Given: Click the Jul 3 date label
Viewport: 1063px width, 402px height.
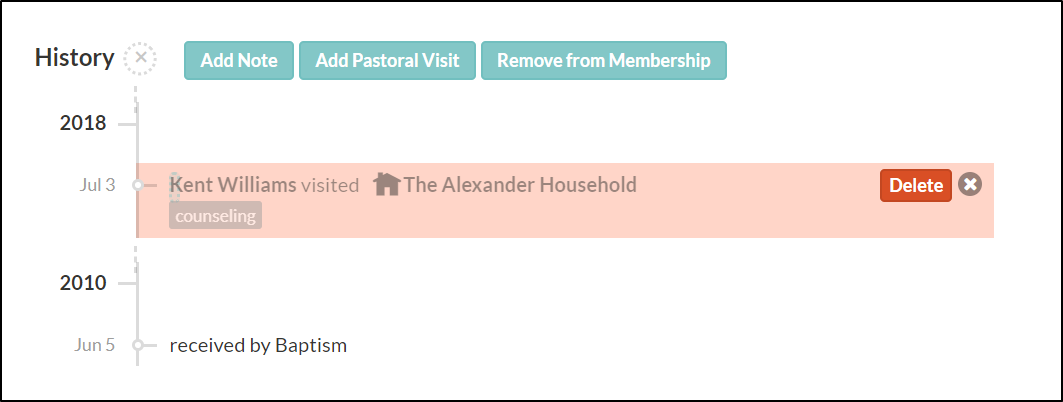Looking at the screenshot, I should point(97,184).
